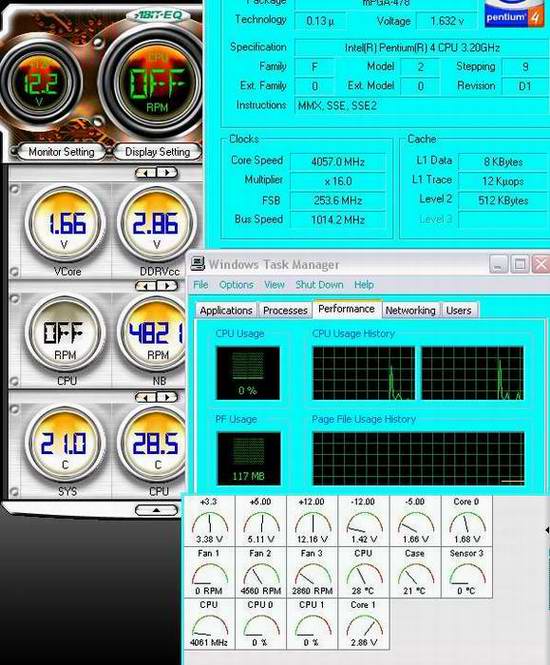Switch to Processes tab
Screen dimensions: 550x665
pyautogui.click(x=285, y=310)
